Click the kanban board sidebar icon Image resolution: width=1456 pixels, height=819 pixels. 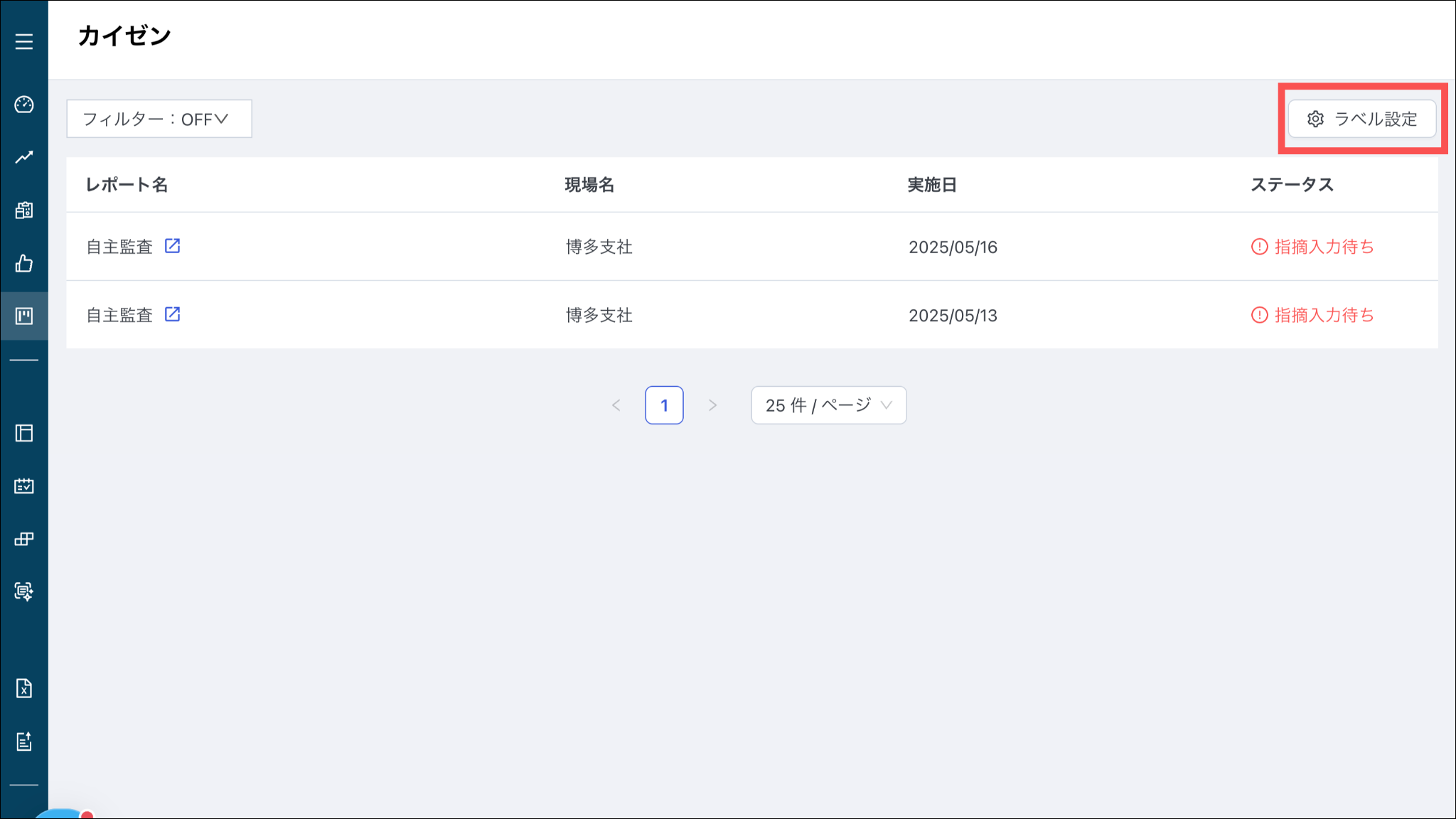click(x=24, y=316)
